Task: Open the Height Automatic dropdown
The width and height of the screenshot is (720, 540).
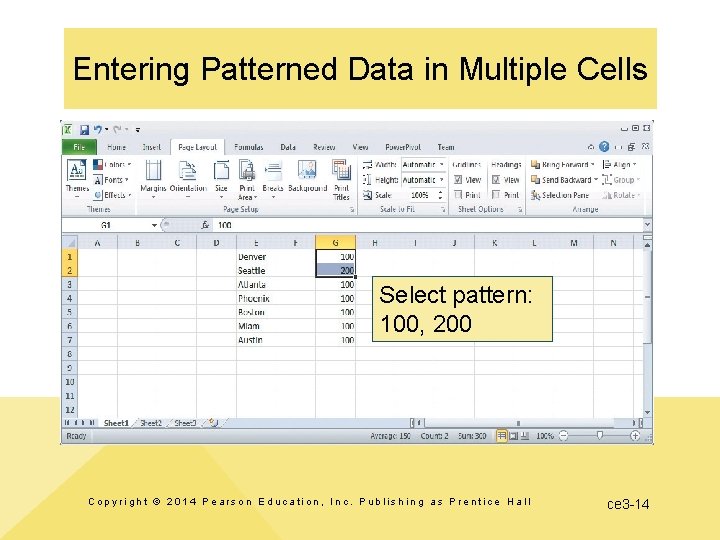Action: point(441,180)
